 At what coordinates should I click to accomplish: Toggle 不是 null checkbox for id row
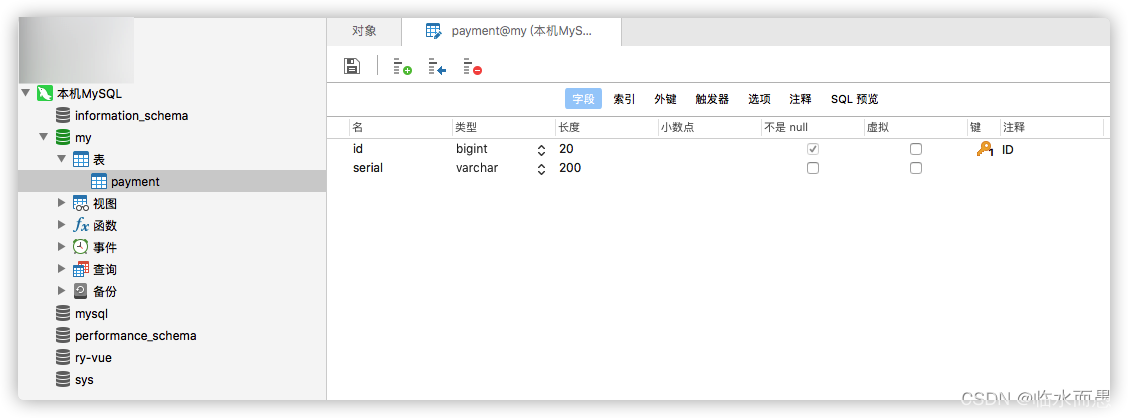click(x=813, y=149)
